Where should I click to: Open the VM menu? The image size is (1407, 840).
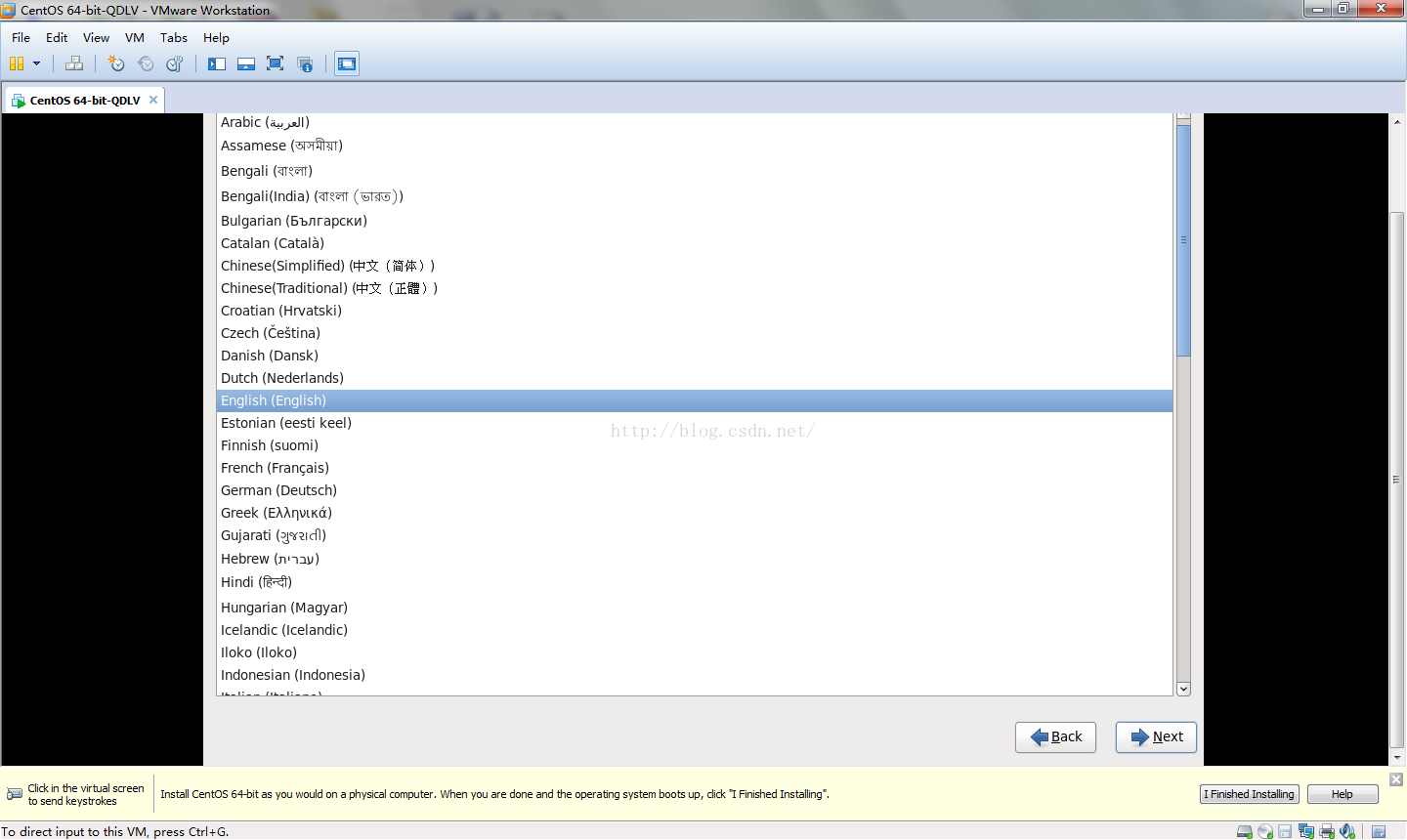[135, 37]
